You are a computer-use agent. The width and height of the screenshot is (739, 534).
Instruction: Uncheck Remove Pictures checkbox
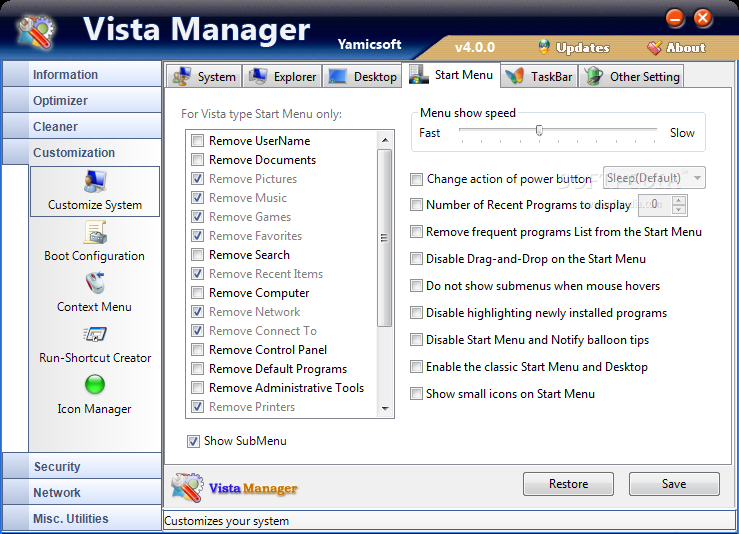[197, 179]
